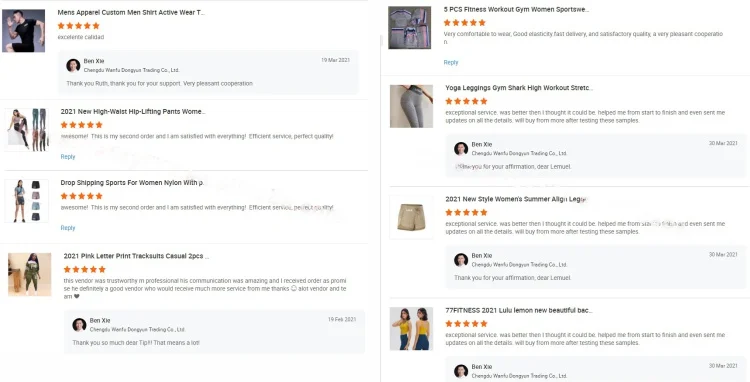Click Reply under Drop Shipping Sports review
750x382 pixels.
coord(68,228)
